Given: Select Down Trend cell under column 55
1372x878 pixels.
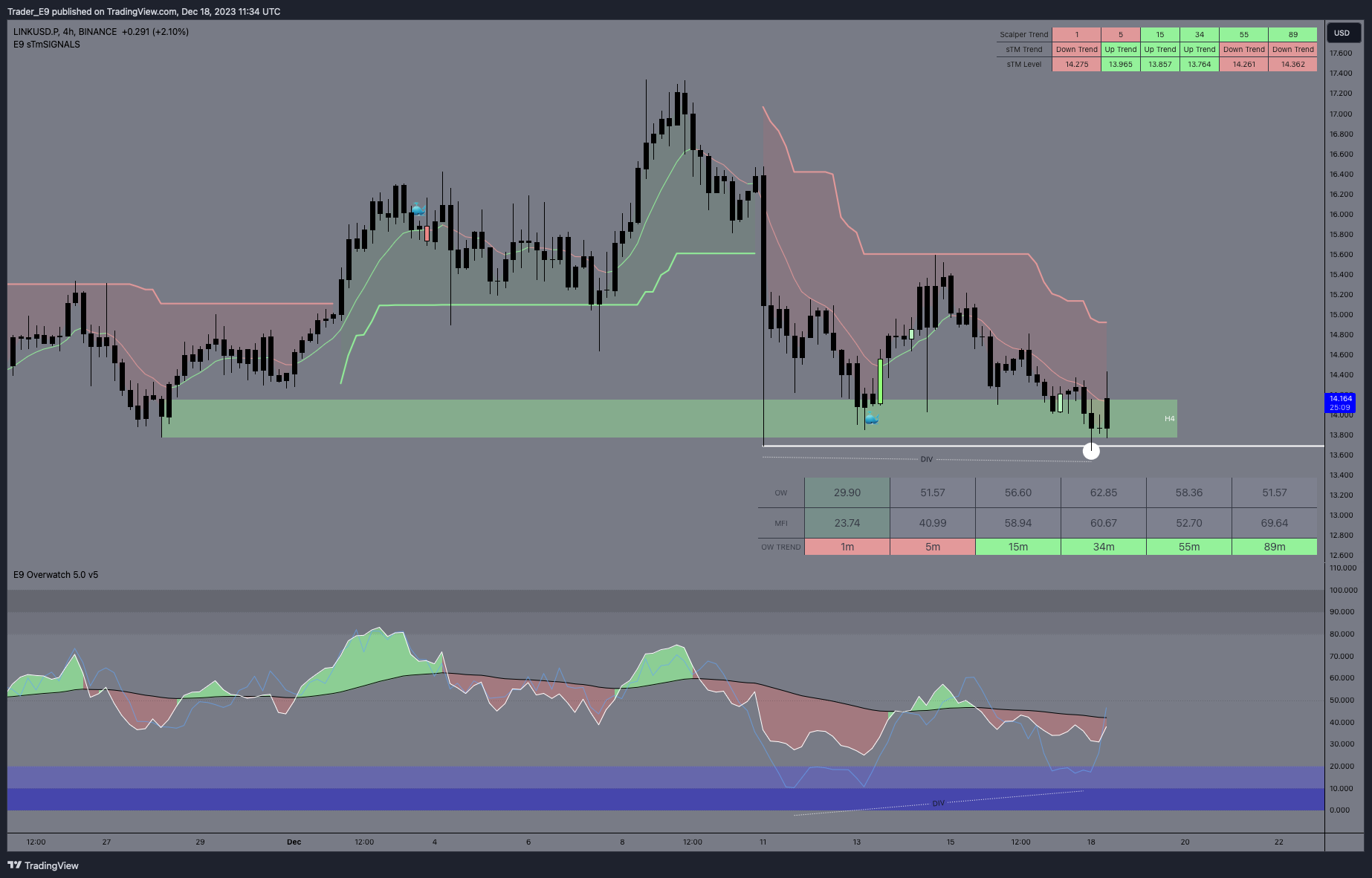Looking at the screenshot, I should pos(1244,50).
